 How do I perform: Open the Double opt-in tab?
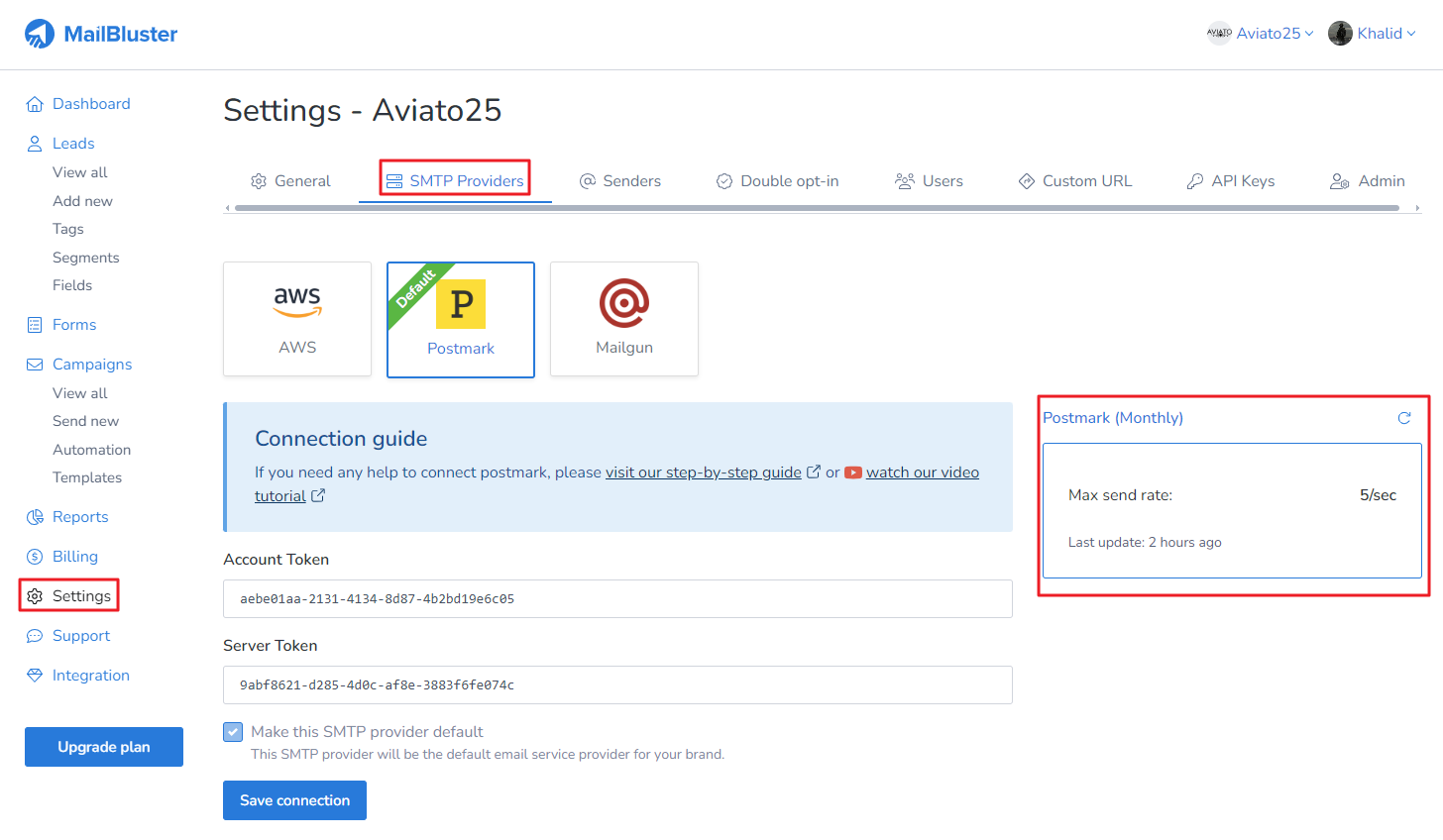[778, 181]
